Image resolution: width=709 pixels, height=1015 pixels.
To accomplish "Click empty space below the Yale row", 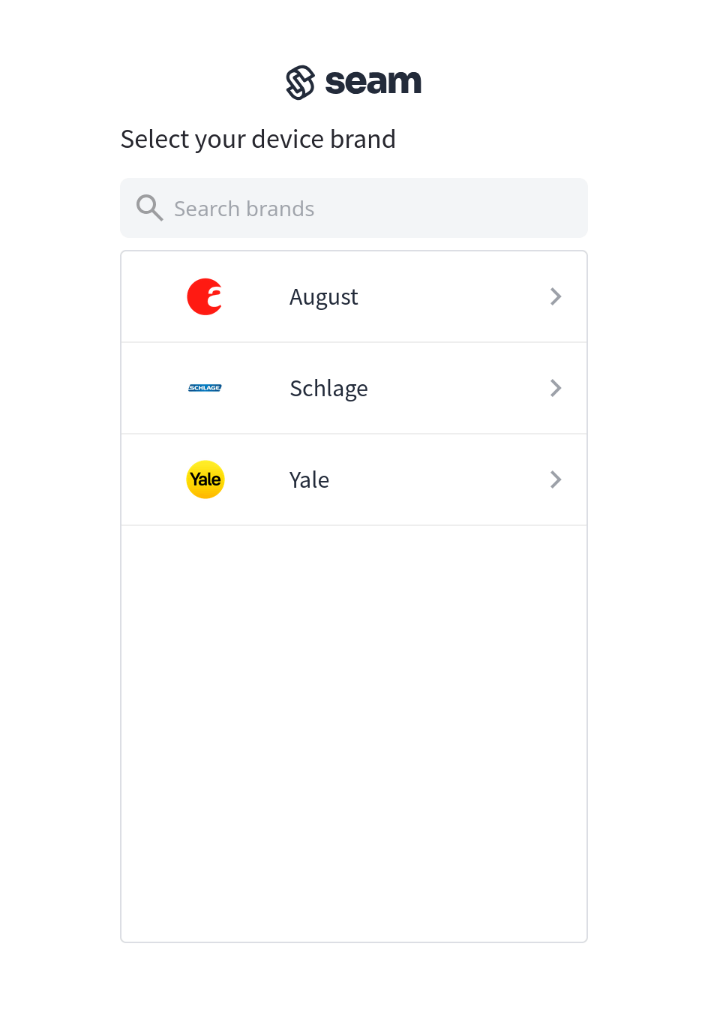I will click(x=354, y=650).
